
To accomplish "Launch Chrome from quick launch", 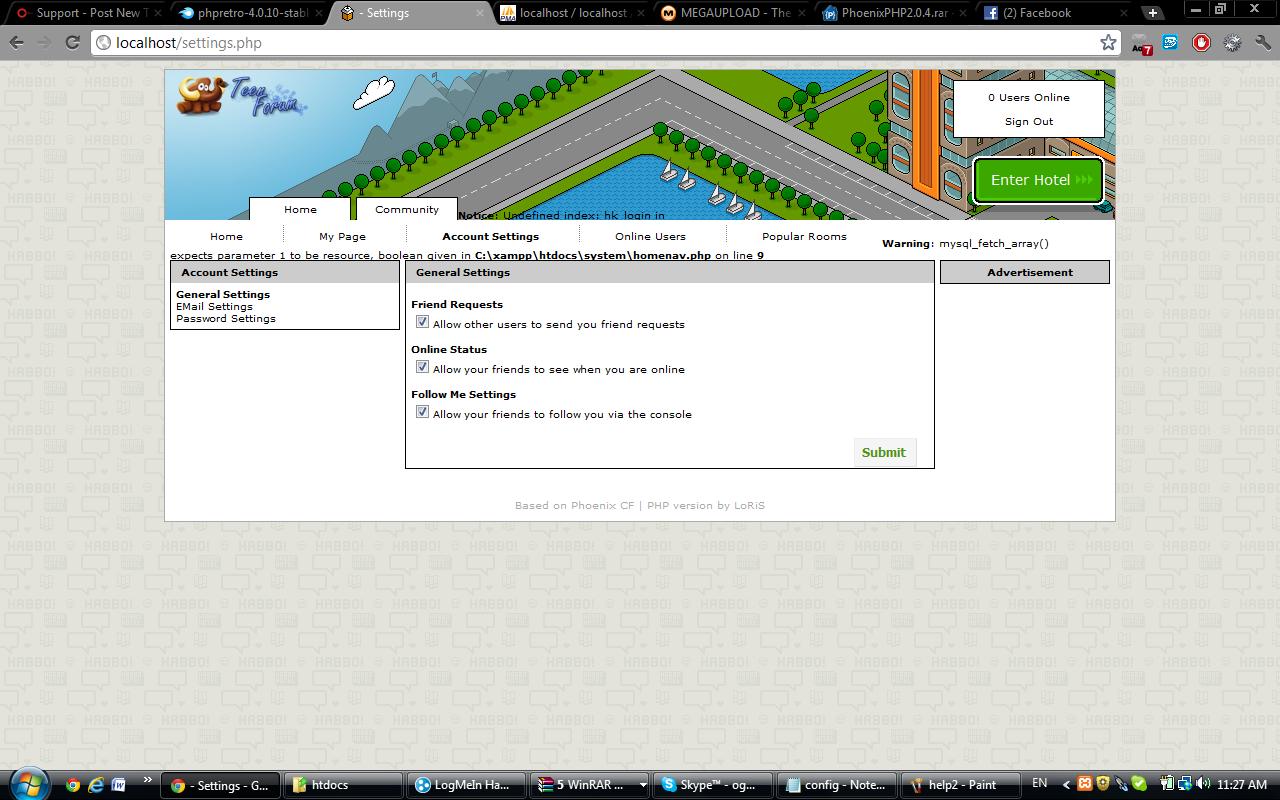I will 72,785.
